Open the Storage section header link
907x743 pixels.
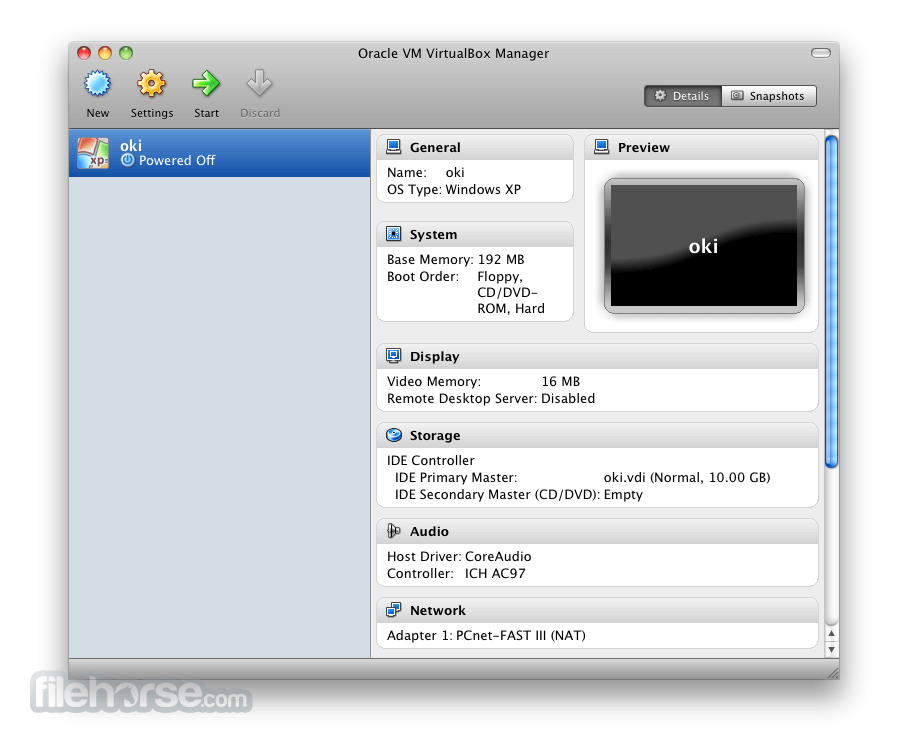coord(435,436)
